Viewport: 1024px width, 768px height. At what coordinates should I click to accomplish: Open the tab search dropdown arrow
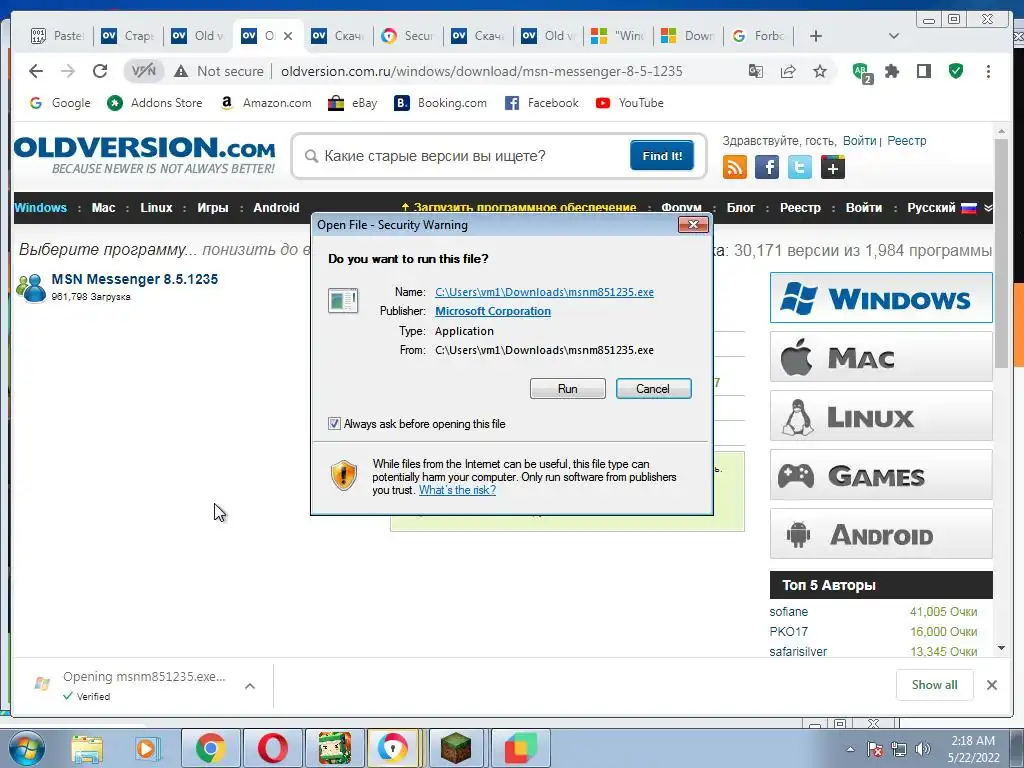tap(894, 36)
